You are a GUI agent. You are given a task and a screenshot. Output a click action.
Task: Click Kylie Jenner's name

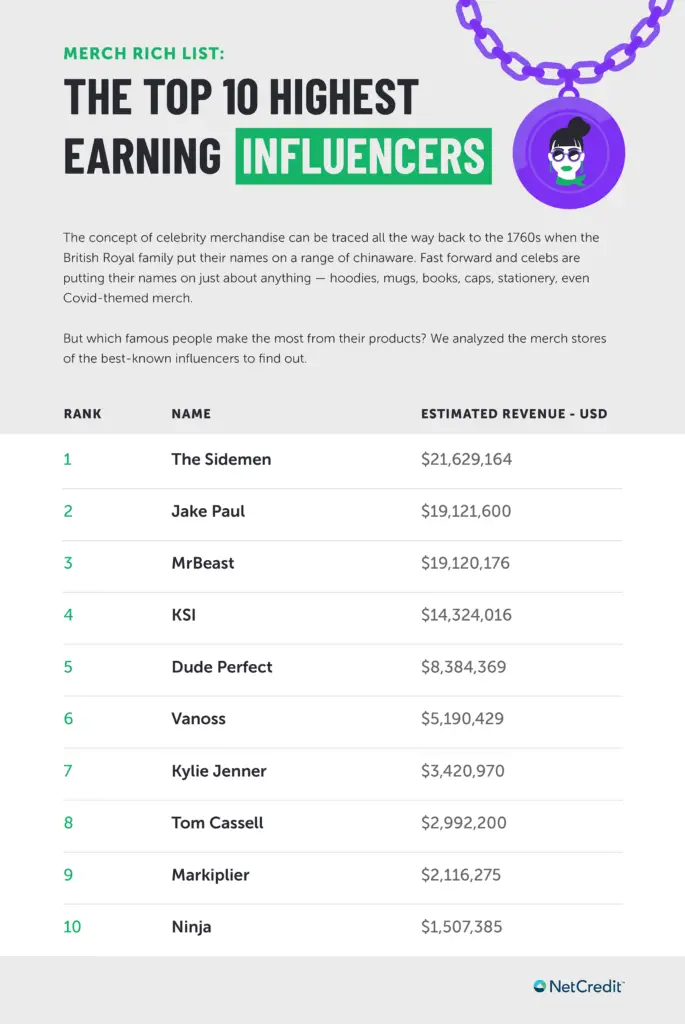coord(219,771)
